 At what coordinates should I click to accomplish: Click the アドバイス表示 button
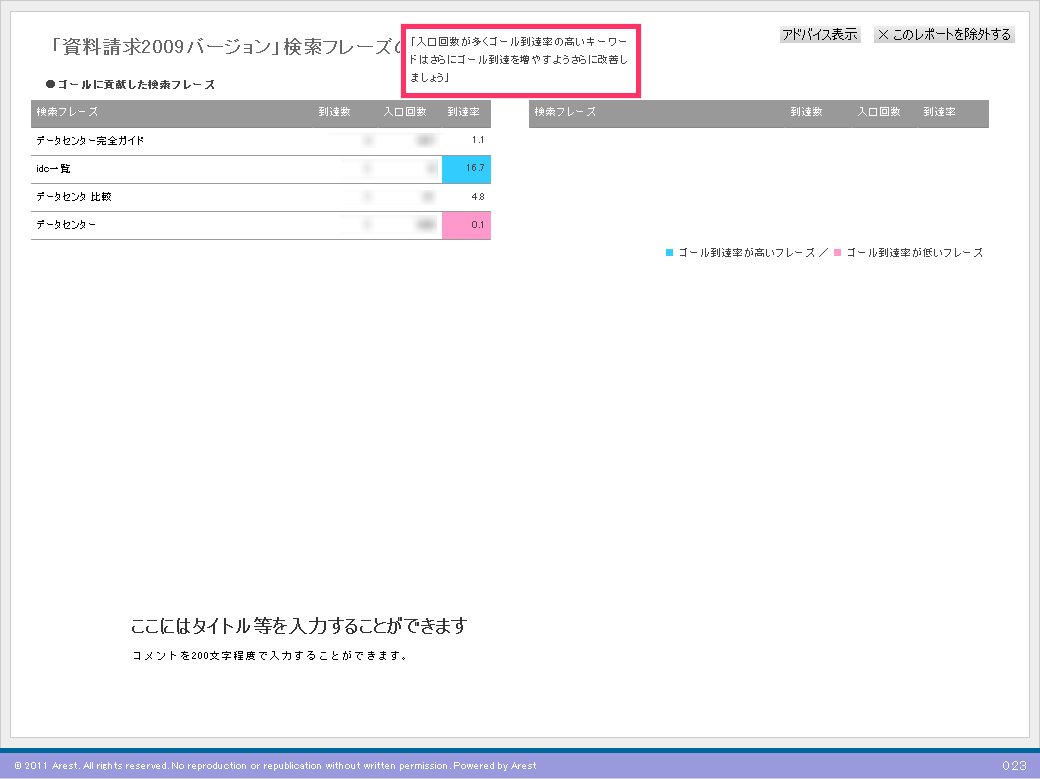click(819, 35)
